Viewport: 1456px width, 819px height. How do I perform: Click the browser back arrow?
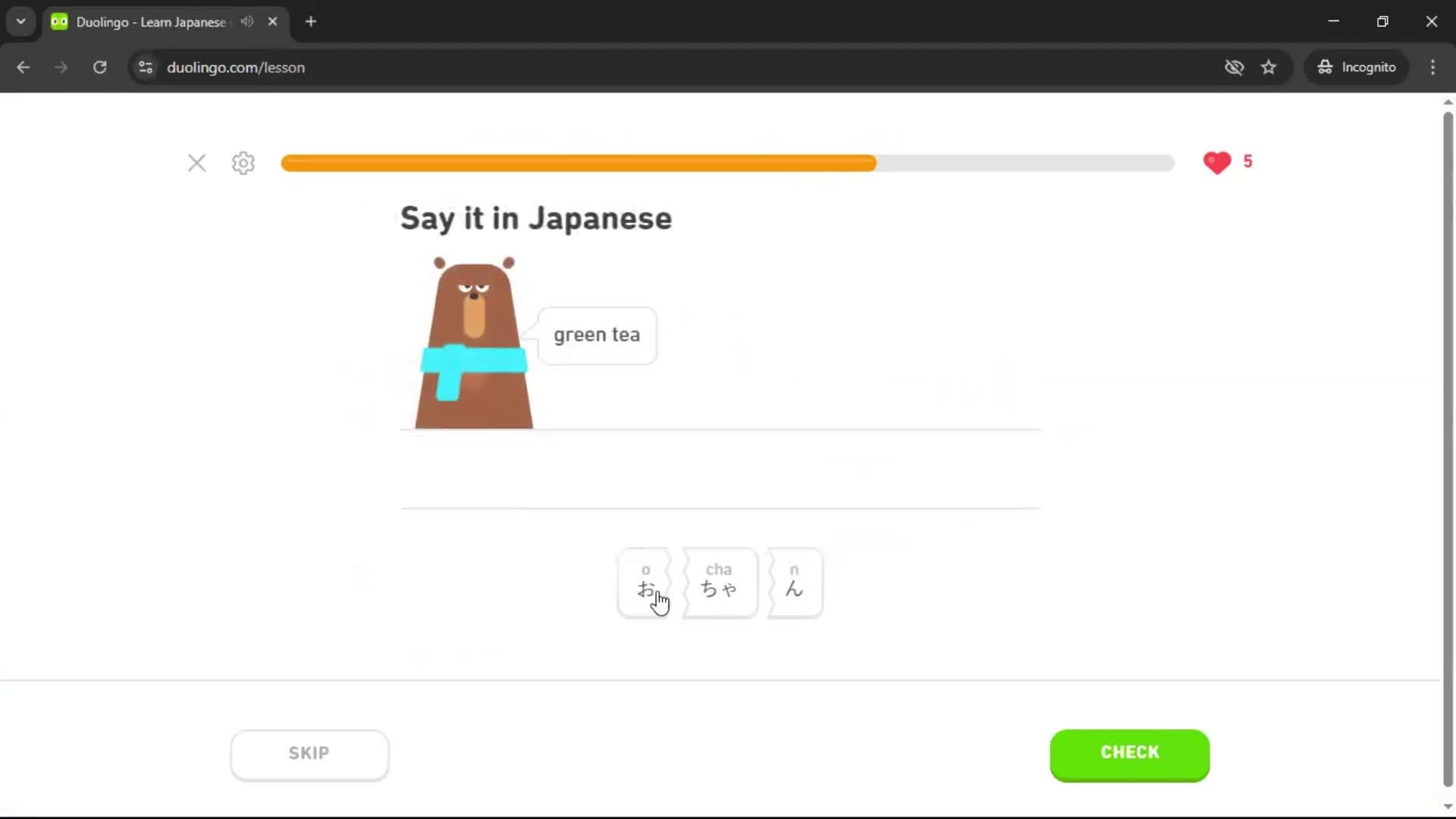[24, 67]
